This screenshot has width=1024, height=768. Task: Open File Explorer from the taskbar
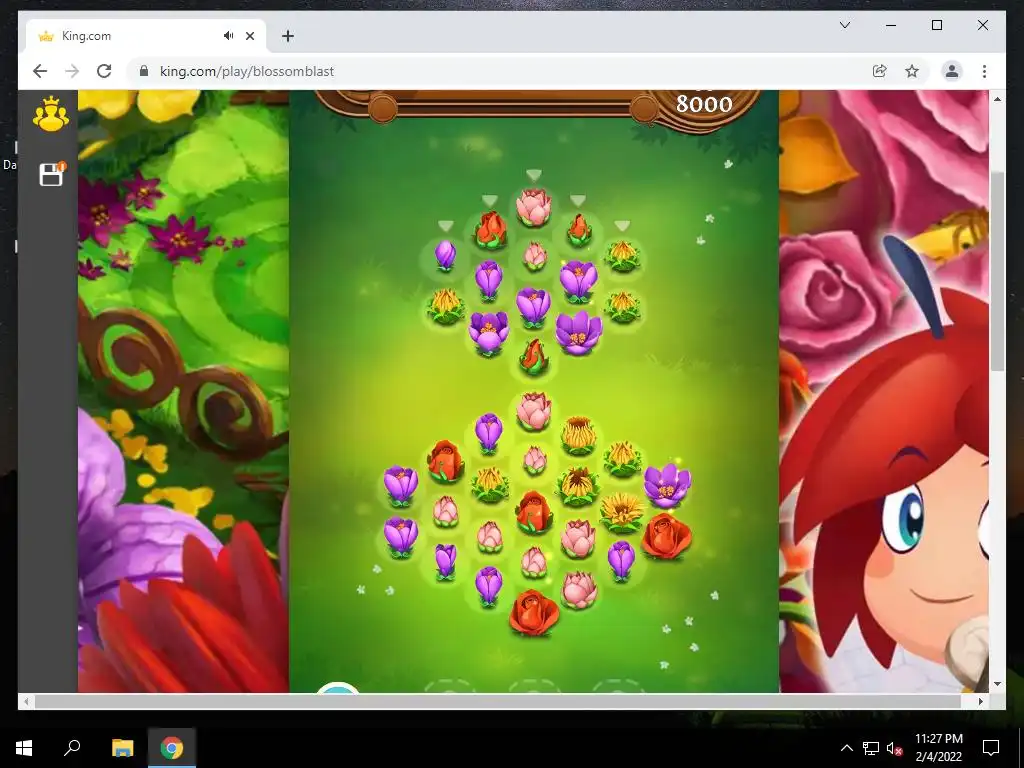[x=122, y=748]
